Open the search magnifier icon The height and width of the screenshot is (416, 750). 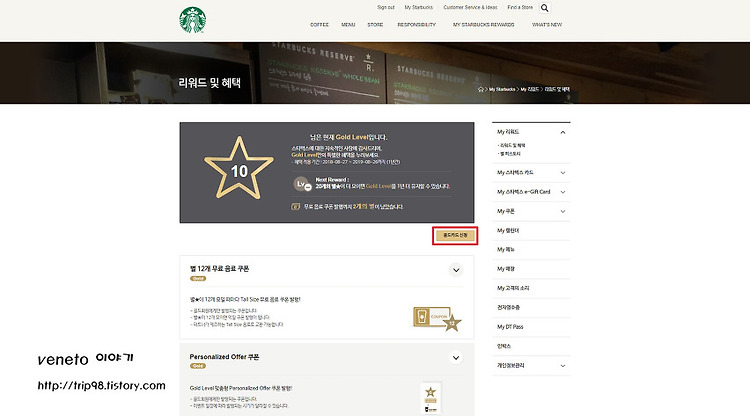coord(545,8)
